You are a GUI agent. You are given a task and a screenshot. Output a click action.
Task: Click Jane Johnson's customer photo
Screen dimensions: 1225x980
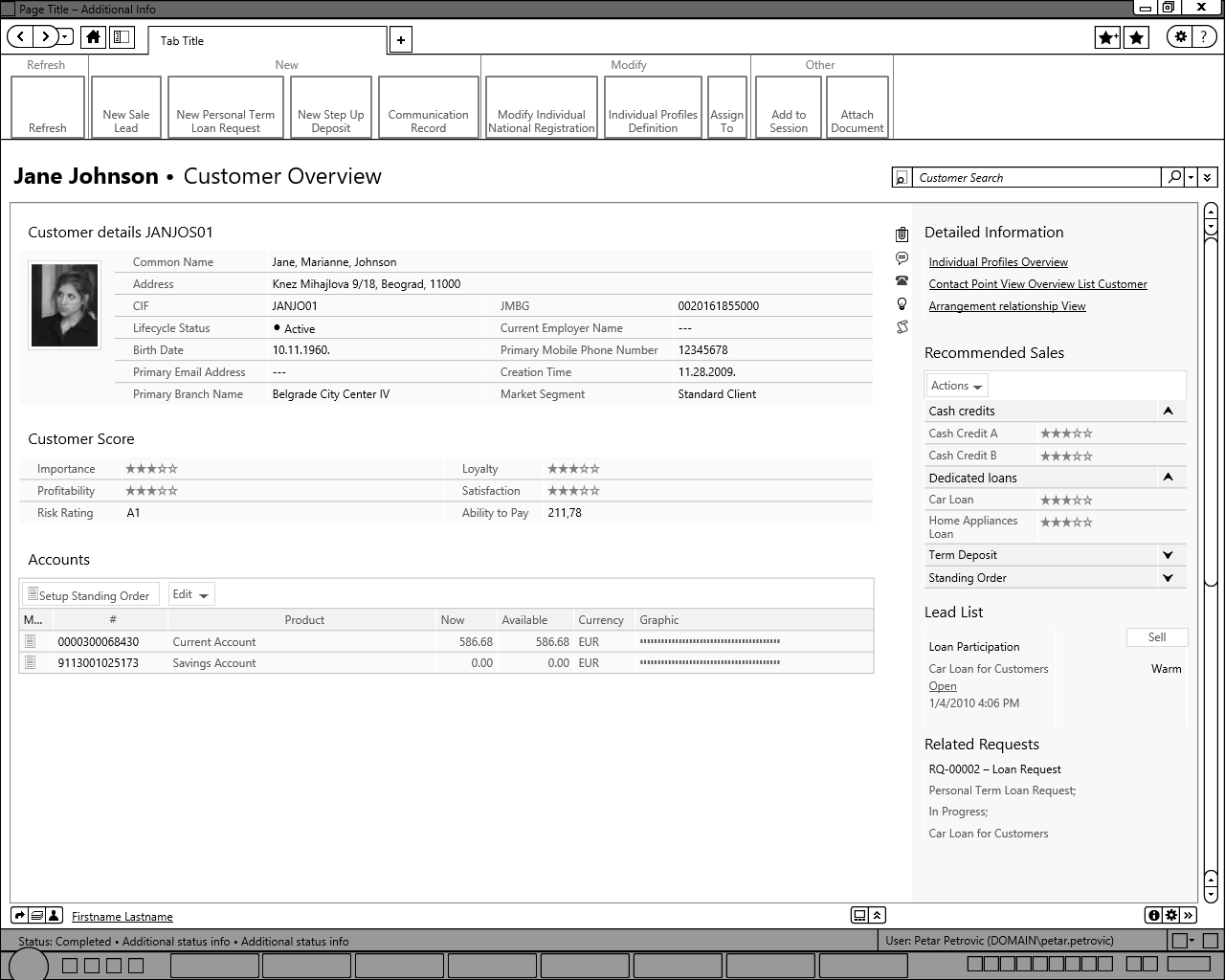click(65, 305)
